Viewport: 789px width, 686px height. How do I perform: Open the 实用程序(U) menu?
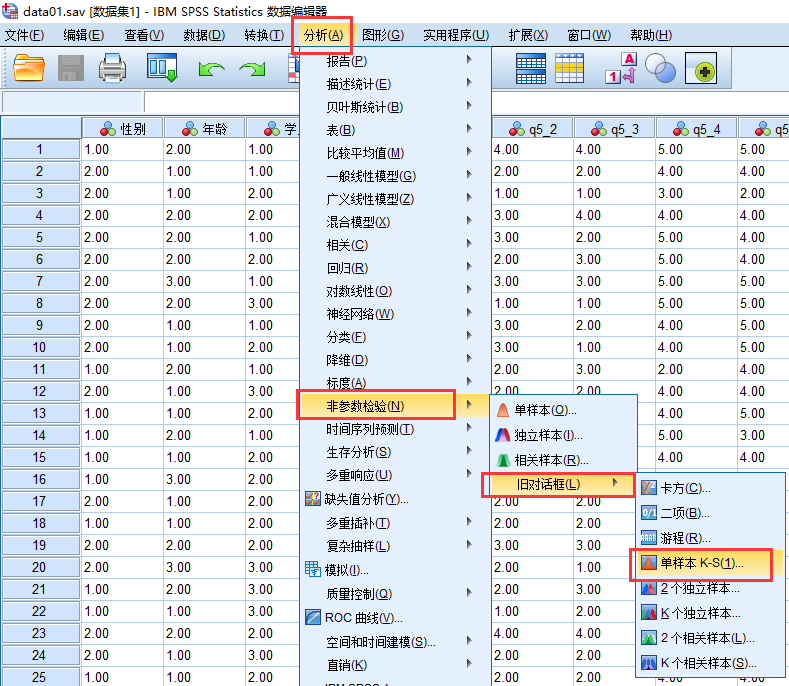pos(456,35)
